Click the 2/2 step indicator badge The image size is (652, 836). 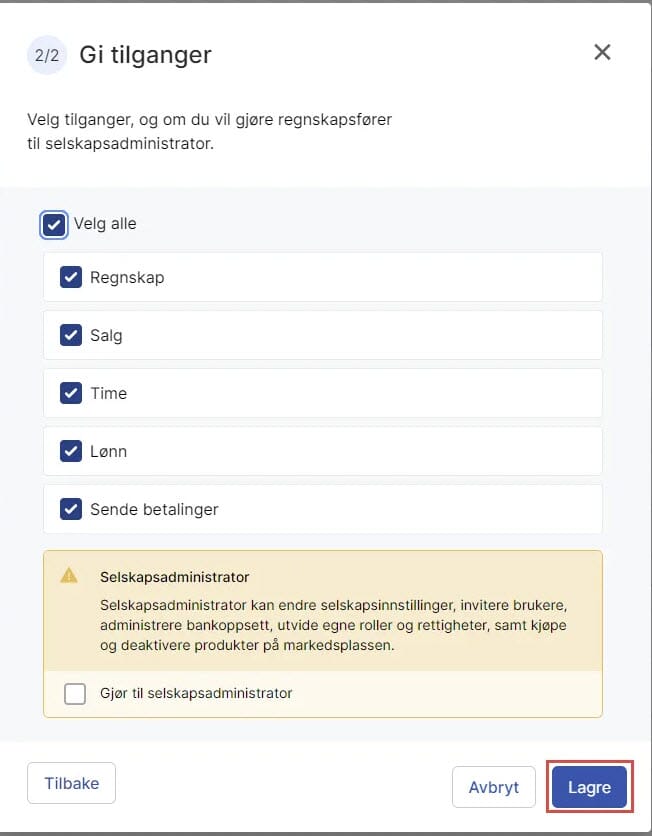[x=46, y=55]
